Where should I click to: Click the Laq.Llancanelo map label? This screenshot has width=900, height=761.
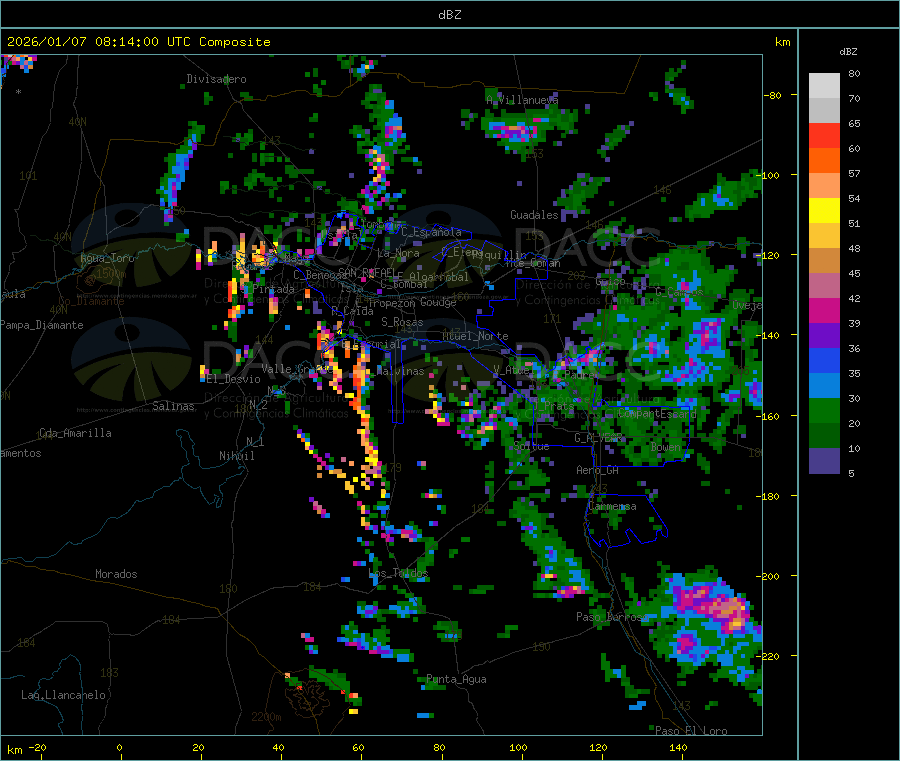(x=63, y=695)
